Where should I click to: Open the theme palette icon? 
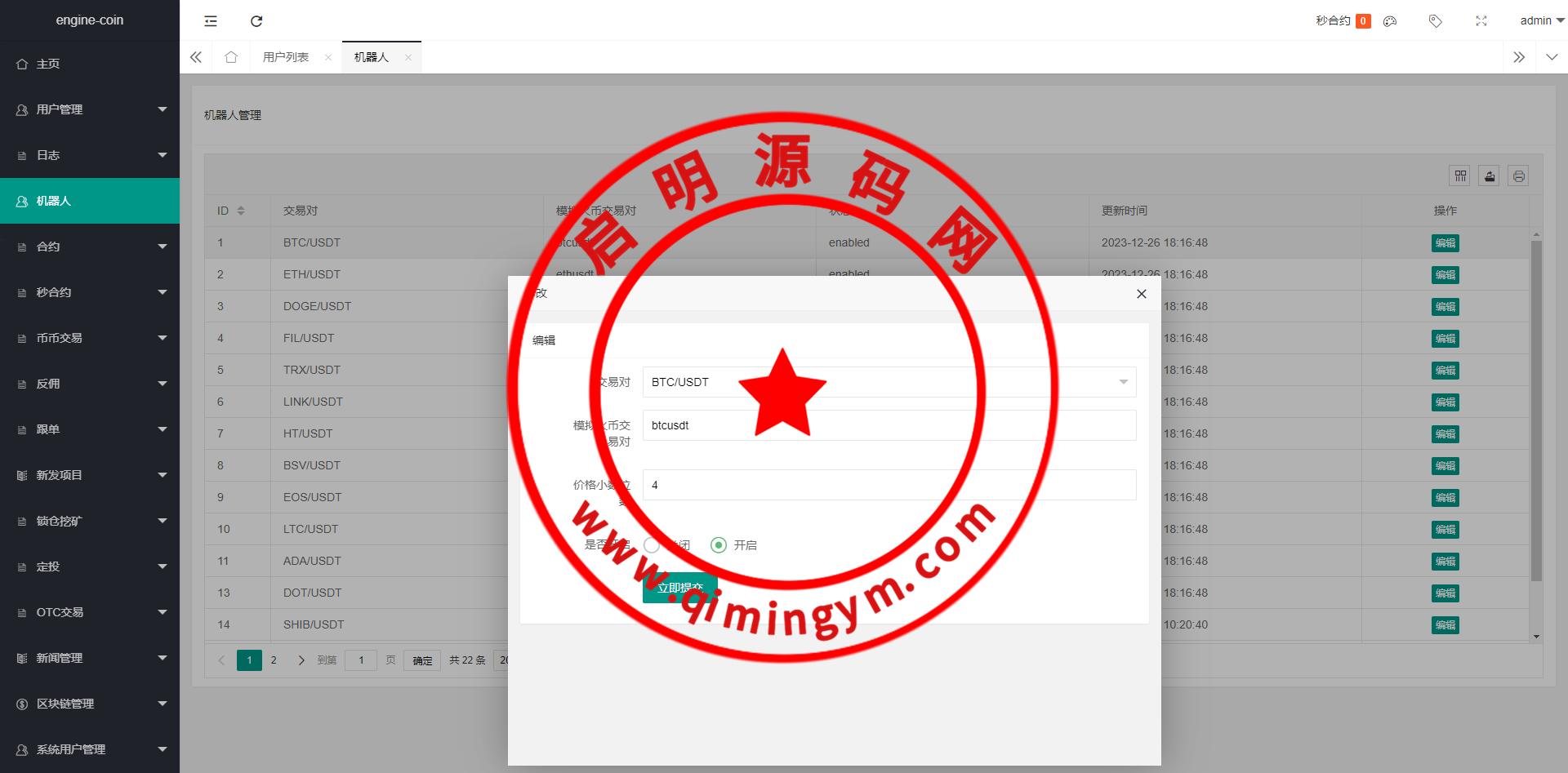coord(1390,21)
